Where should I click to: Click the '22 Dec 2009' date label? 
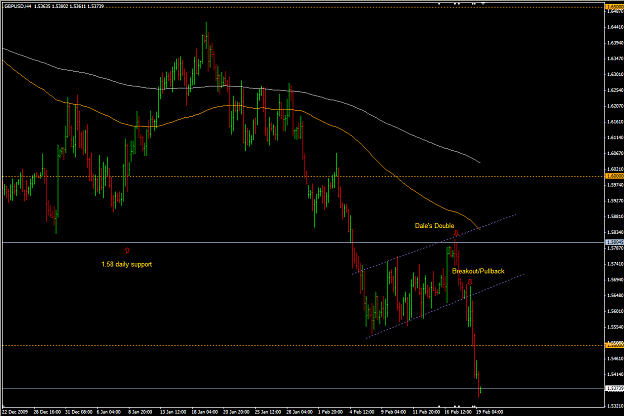(x=16, y=411)
